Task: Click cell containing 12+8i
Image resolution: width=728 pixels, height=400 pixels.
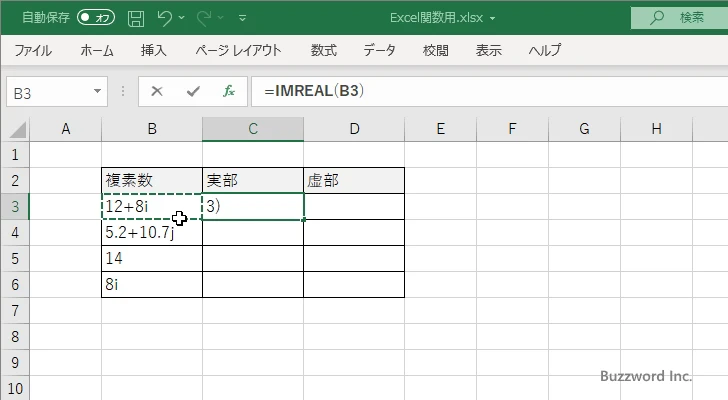Action: [152, 206]
